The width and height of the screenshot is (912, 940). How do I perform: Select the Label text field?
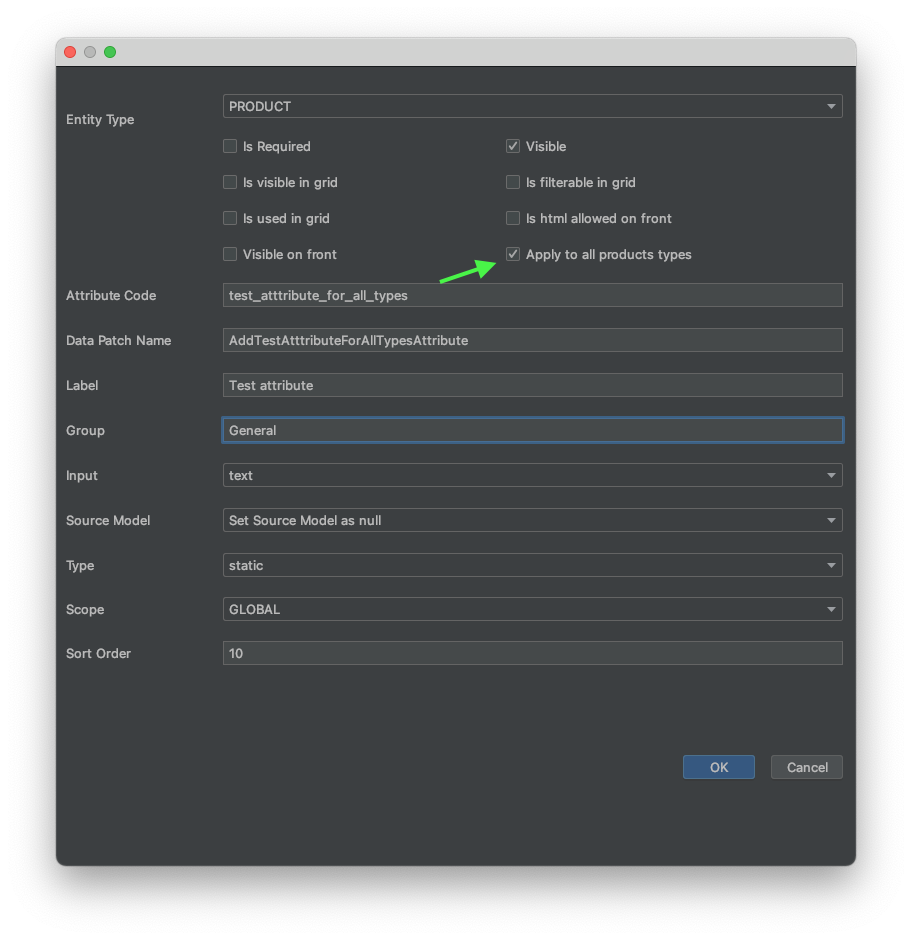532,385
